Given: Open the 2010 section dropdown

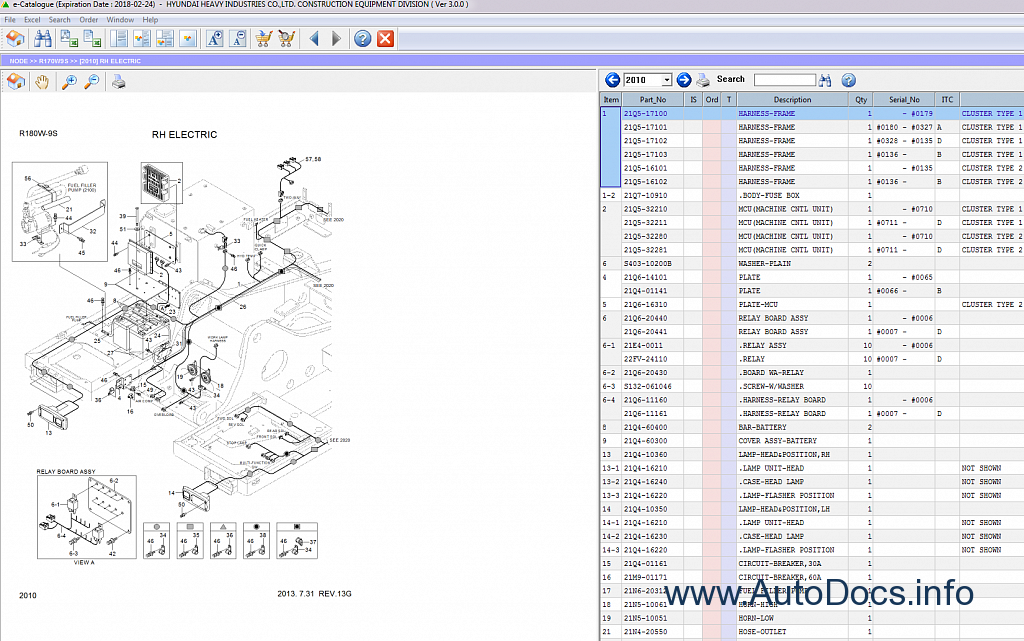Looking at the screenshot, I should pos(666,80).
